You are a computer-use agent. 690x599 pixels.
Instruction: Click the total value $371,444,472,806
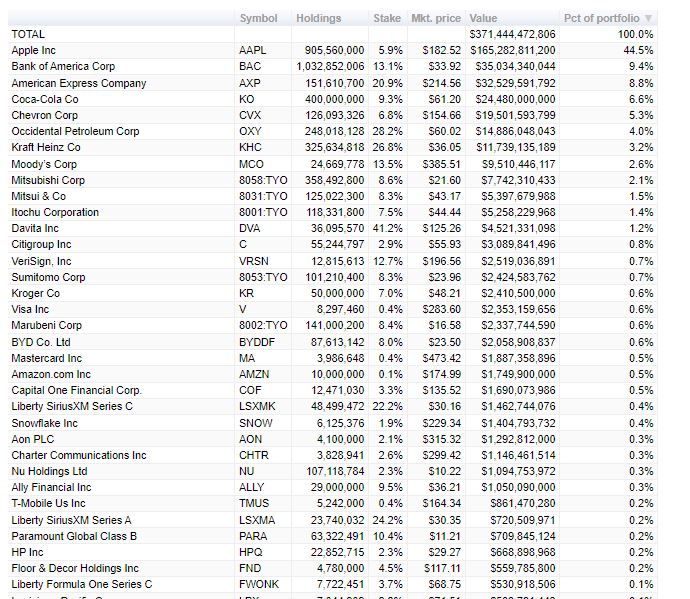512,34
